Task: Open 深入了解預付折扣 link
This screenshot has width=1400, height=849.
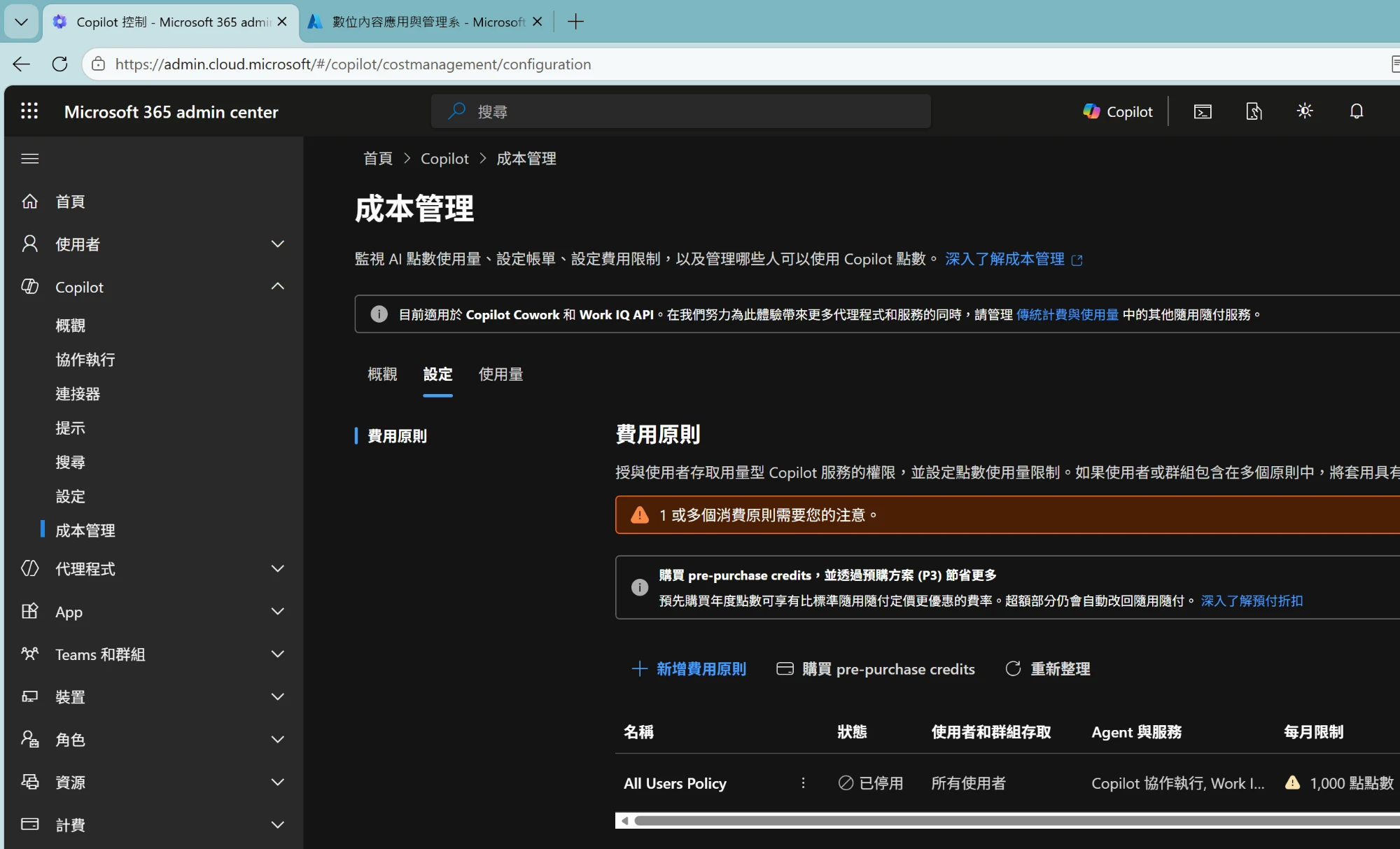Action: 1252,601
